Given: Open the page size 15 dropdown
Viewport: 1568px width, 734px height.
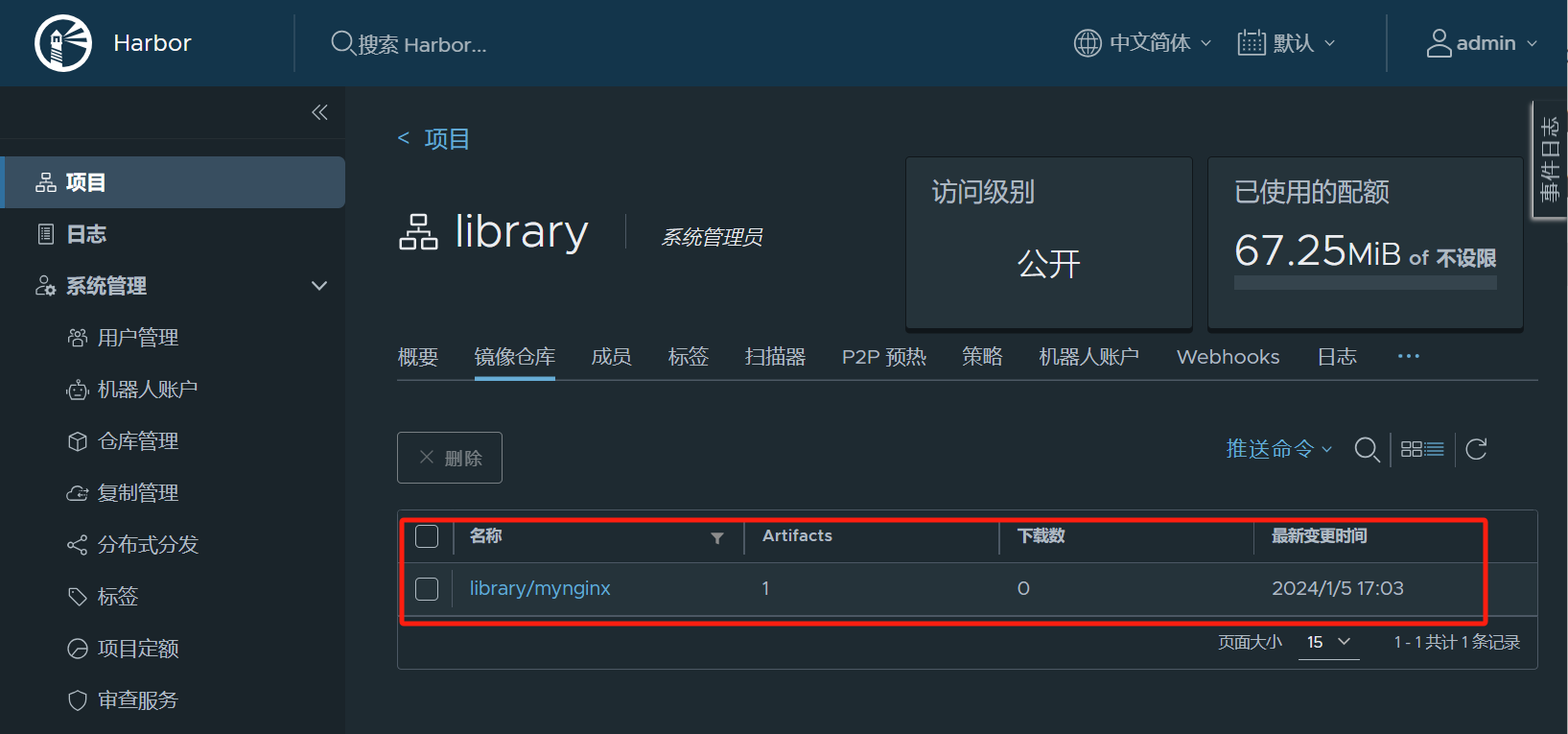Looking at the screenshot, I should (1329, 642).
